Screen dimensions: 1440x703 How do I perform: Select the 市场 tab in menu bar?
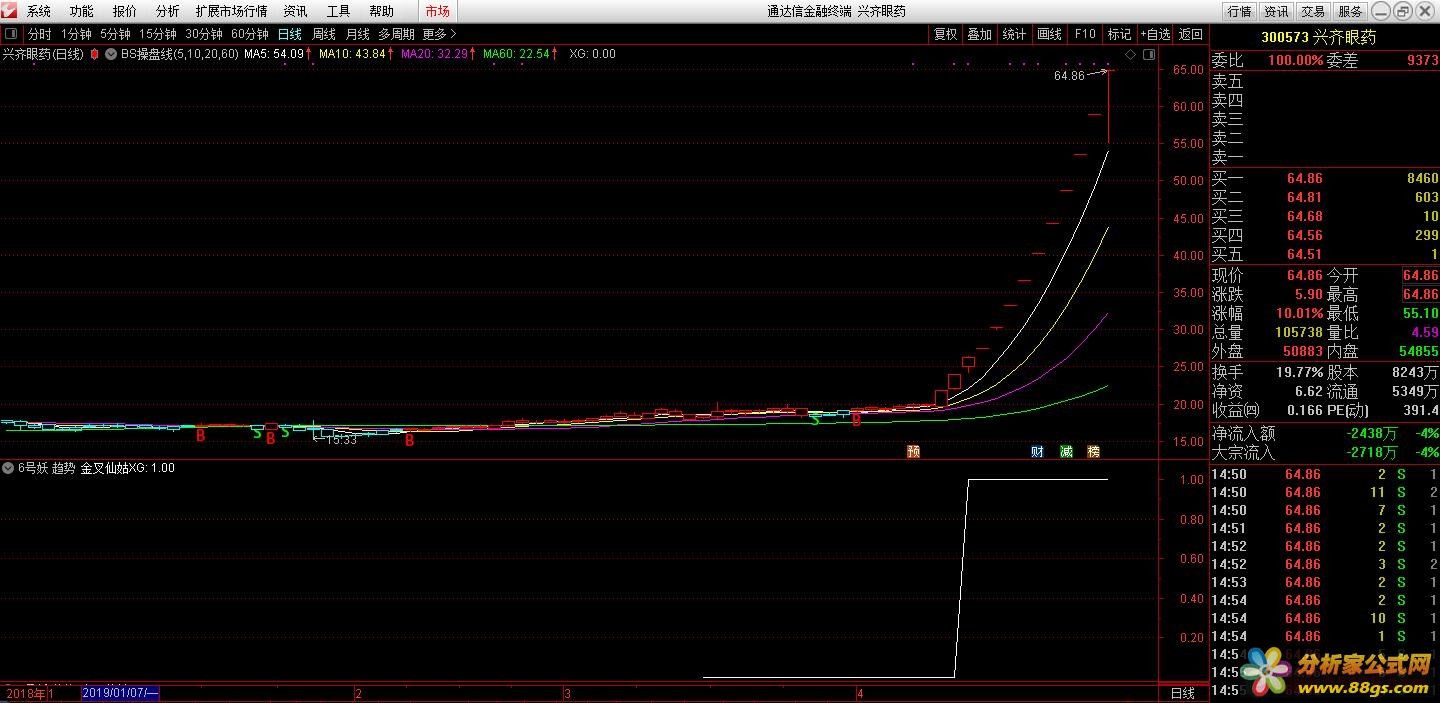437,11
